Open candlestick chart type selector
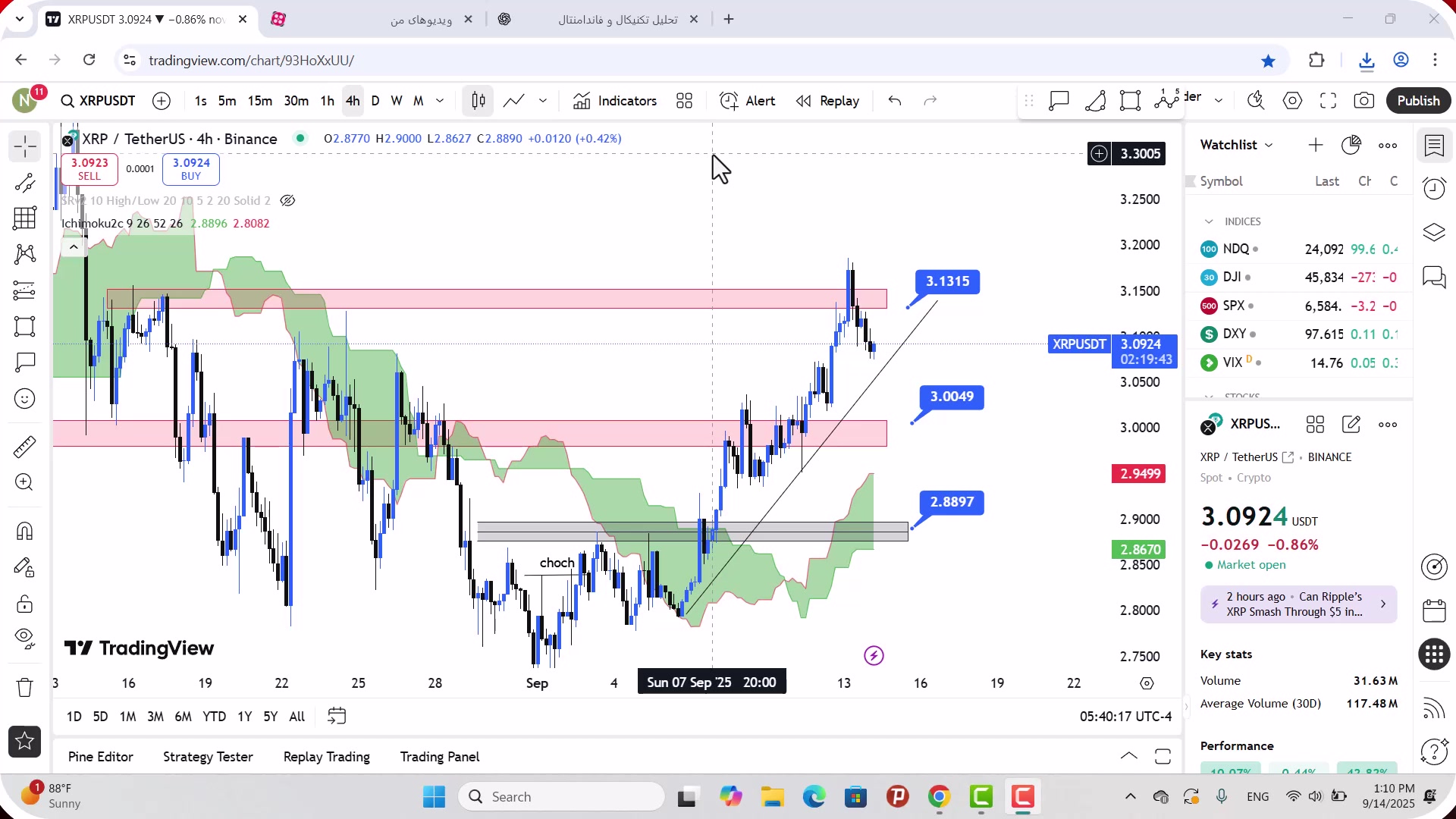The width and height of the screenshot is (1456, 819). tap(479, 101)
